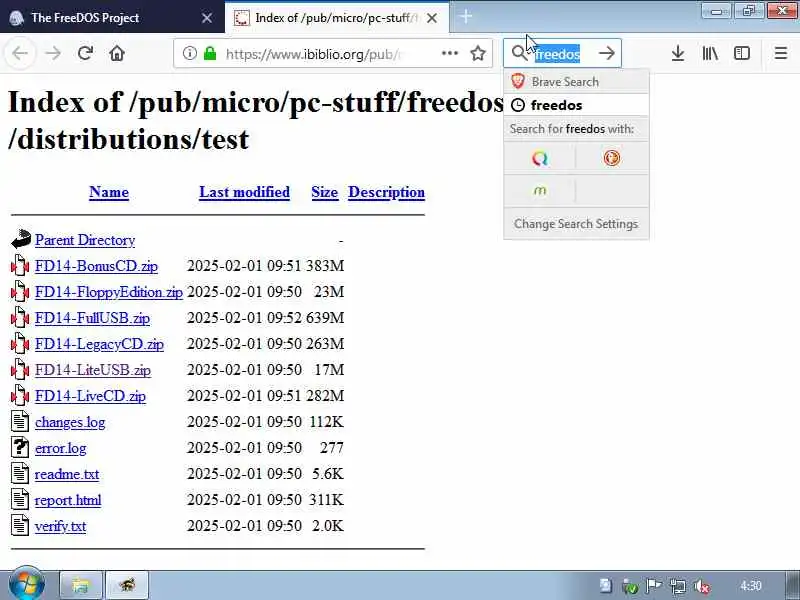This screenshot has width=800, height=600.
Task: Click the back-arrow icon beside Parent Directory
Action: pyautogui.click(x=20, y=239)
